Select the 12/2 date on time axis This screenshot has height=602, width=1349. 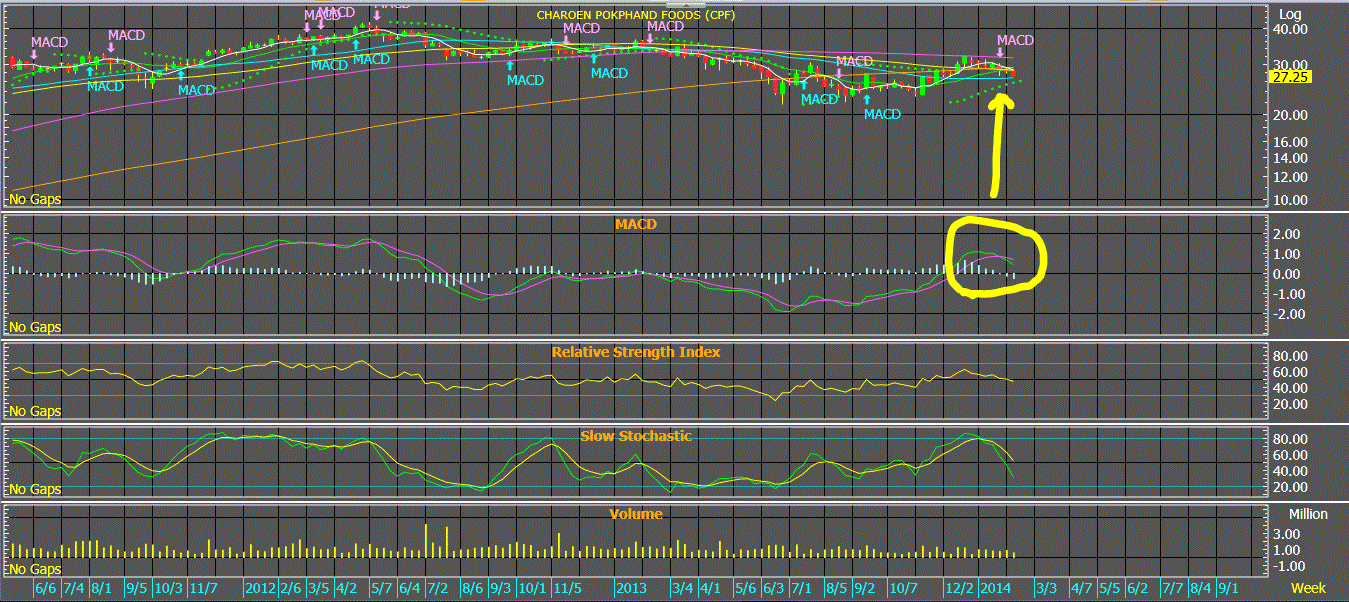click(960, 588)
